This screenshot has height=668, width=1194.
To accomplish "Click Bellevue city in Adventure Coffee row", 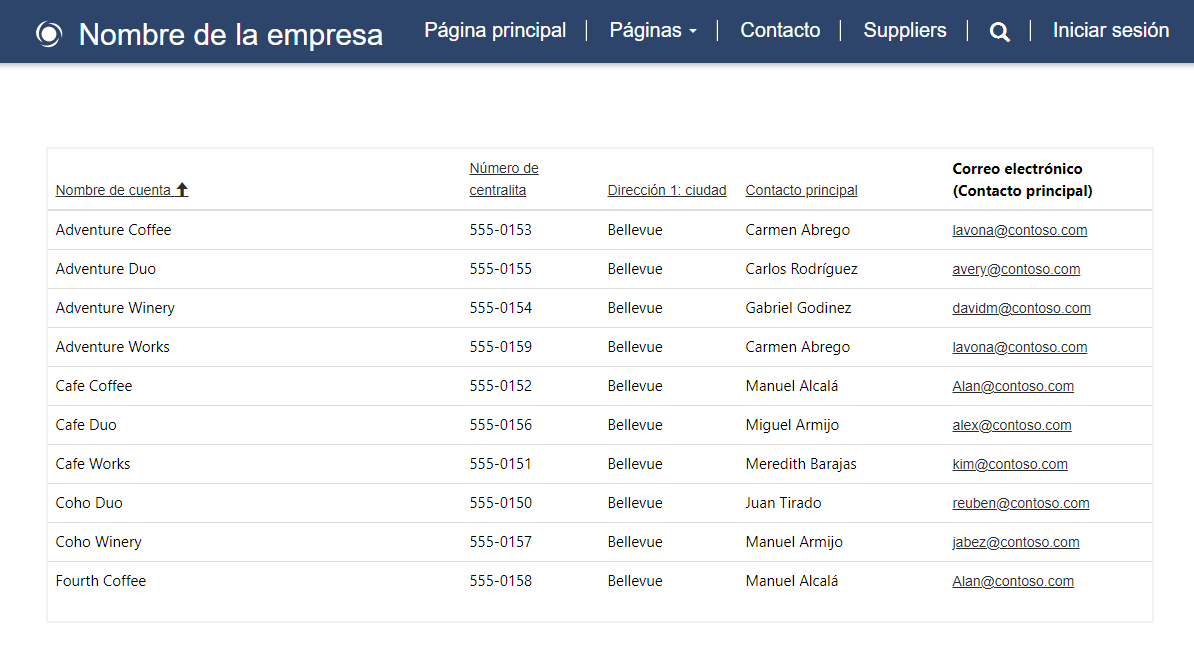I will pos(634,230).
